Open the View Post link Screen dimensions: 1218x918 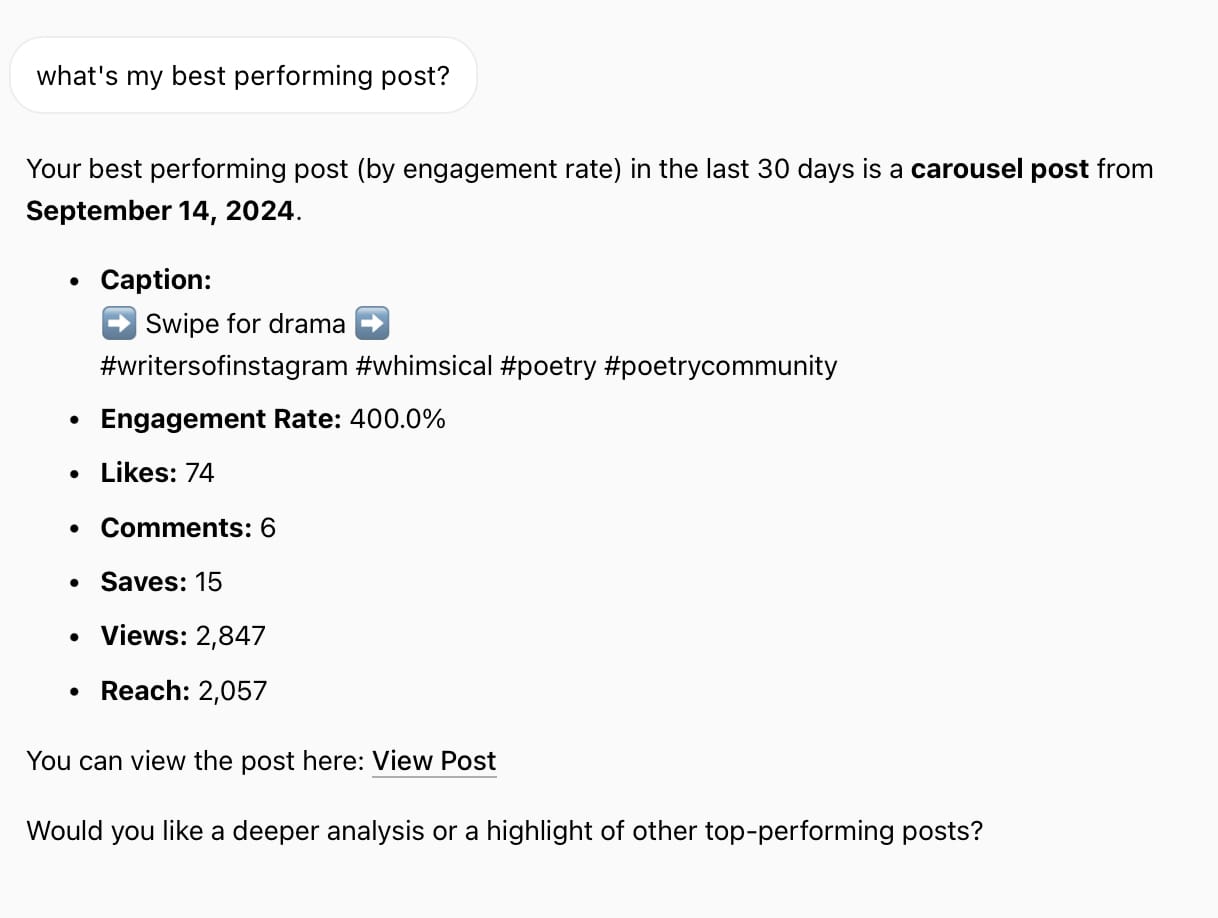tap(434, 761)
